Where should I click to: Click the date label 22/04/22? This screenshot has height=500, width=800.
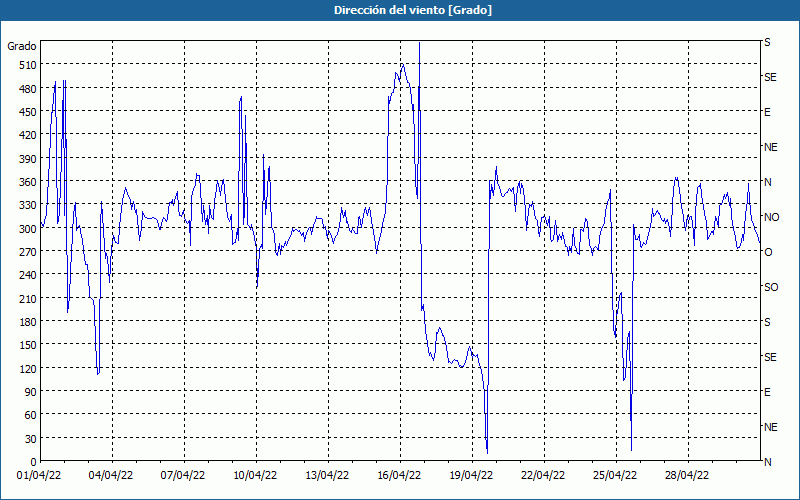[x=543, y=476]
